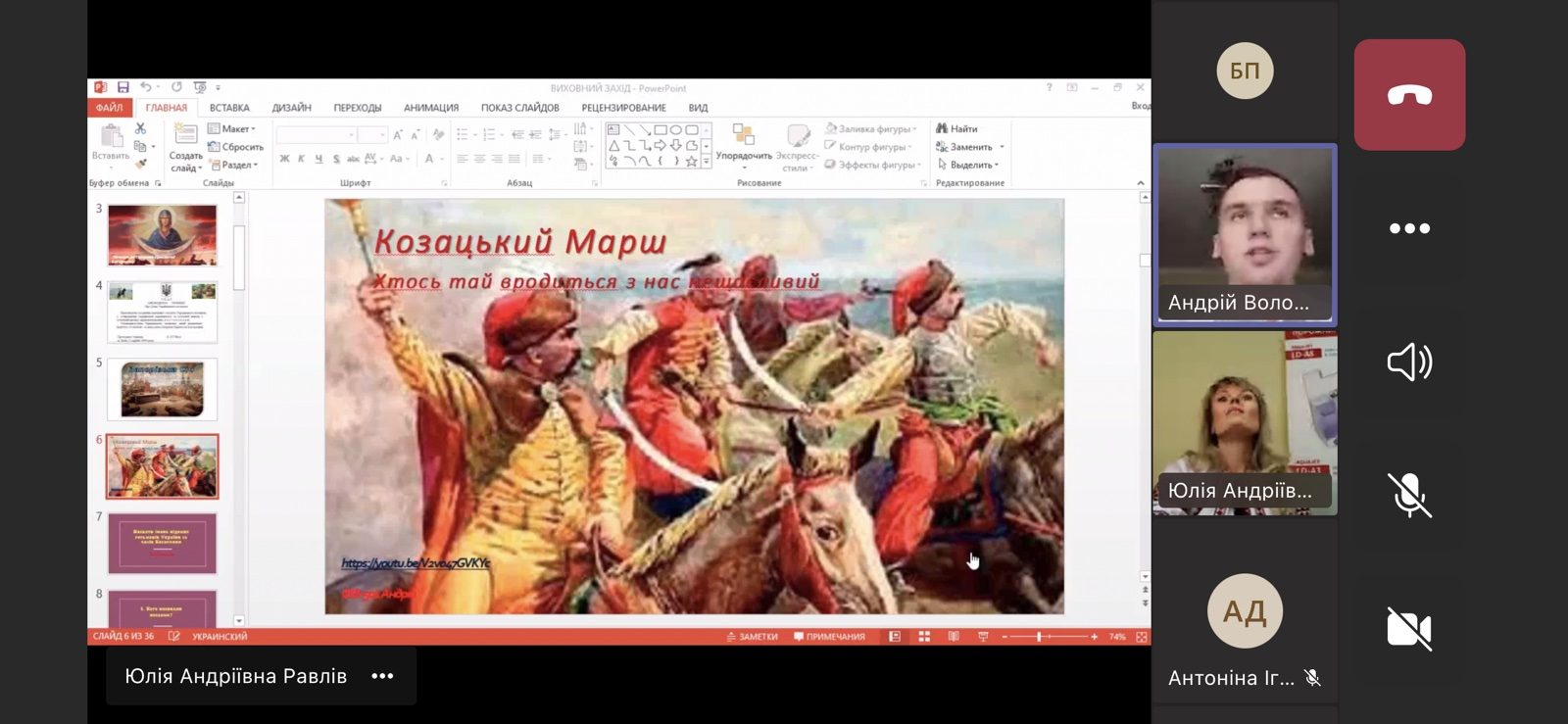
Task: Toggle bold Ж formatting
Action: pos(284,159)
